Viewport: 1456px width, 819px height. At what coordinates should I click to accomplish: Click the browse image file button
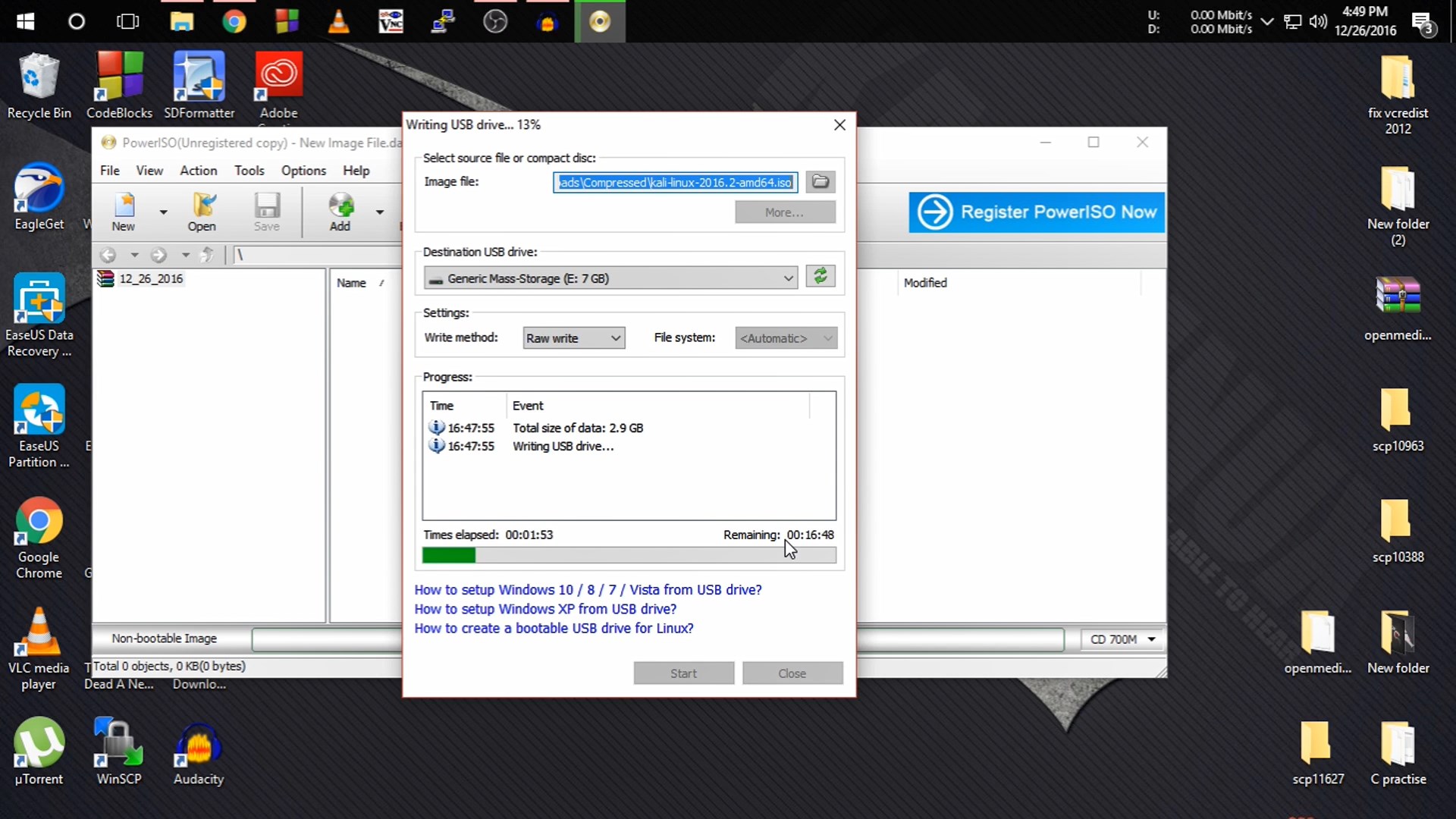click(x=819, y=181)
